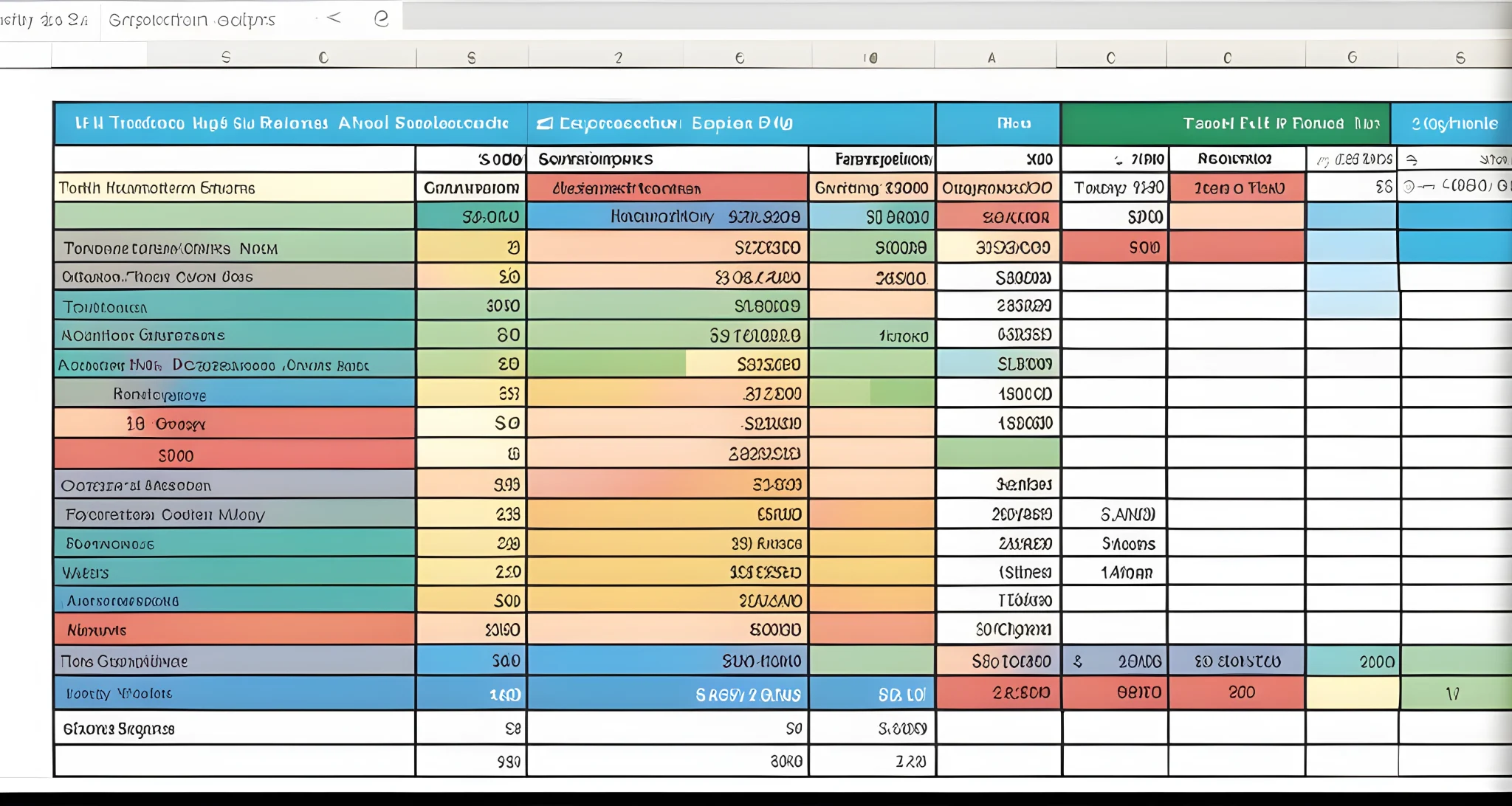This screenshot has width=1512, height=806.
Task: Select the 'Glaoms Sagnrse' row label
Action: [x=234, y=728]
